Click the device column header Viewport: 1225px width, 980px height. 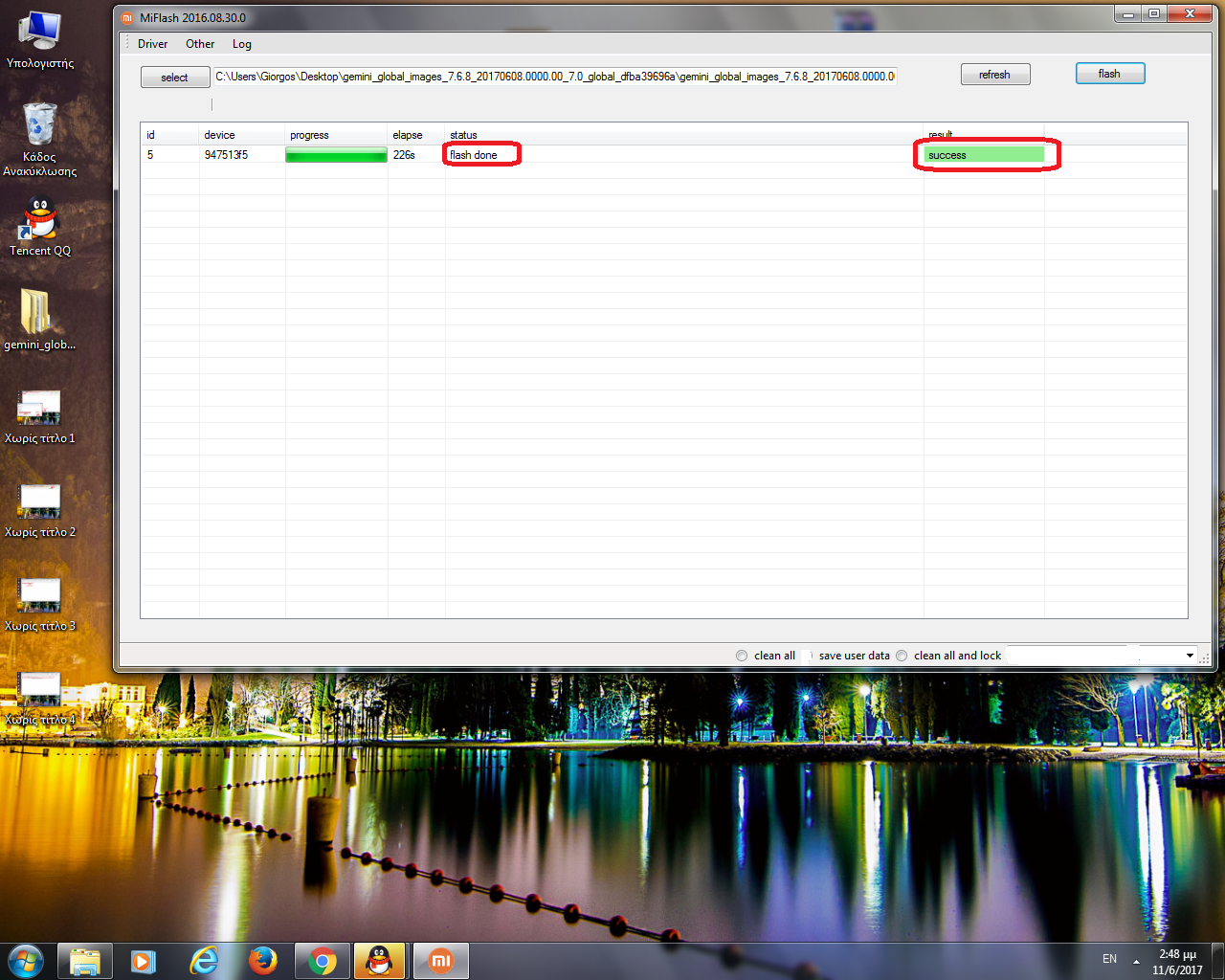coord(242,135)
